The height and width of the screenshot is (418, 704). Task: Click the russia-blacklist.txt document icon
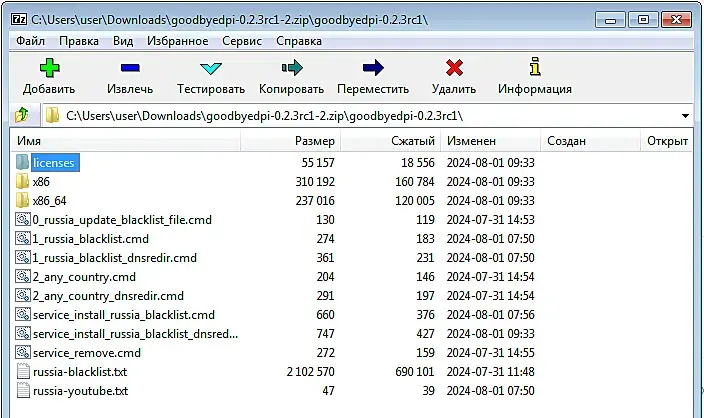[23, 371]
